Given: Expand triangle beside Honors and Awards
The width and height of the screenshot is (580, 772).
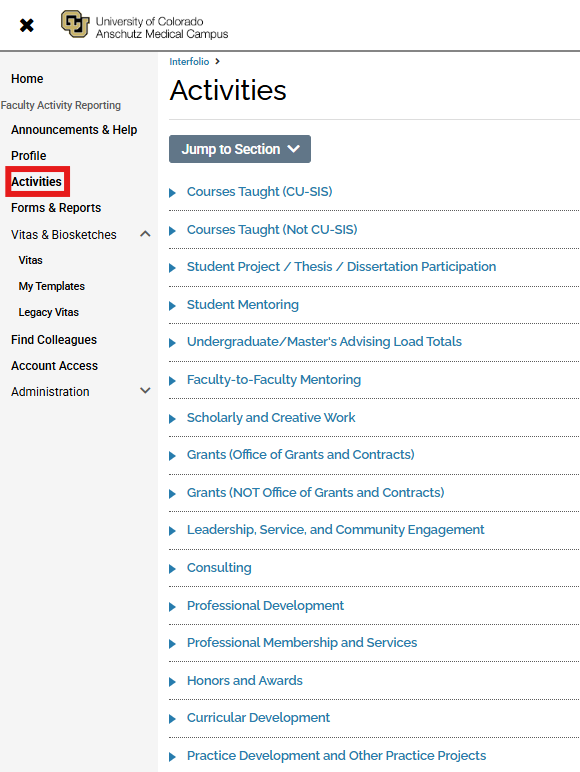Looking at the screenshot, I should [172, 681].
